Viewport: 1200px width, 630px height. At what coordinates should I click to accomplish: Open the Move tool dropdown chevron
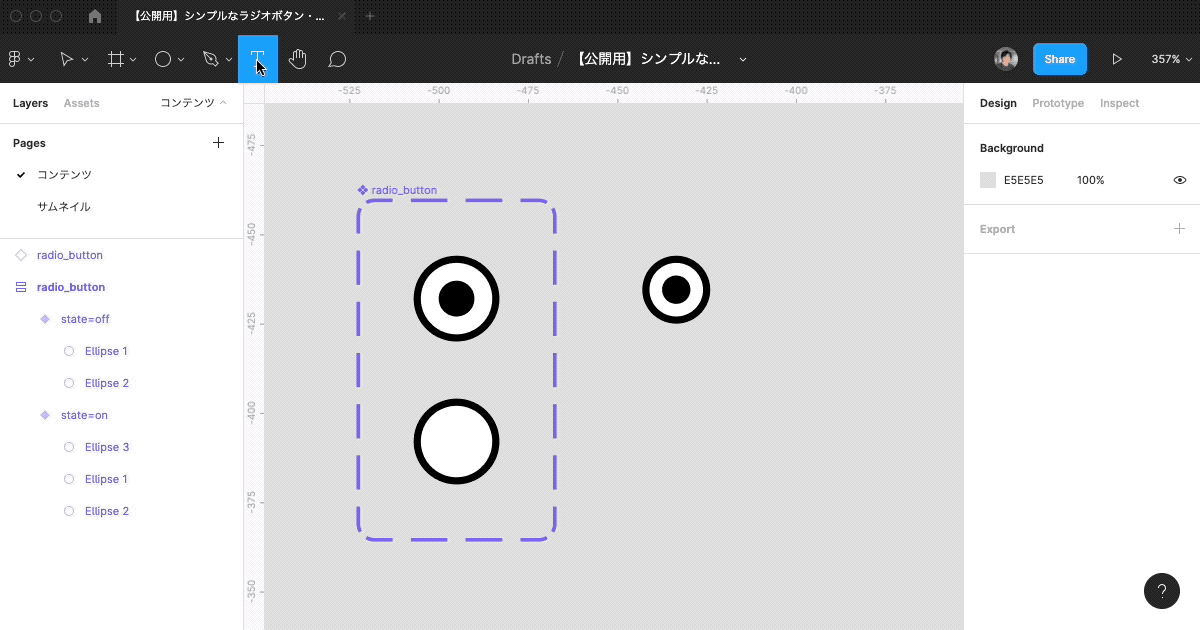click(85, 59)
